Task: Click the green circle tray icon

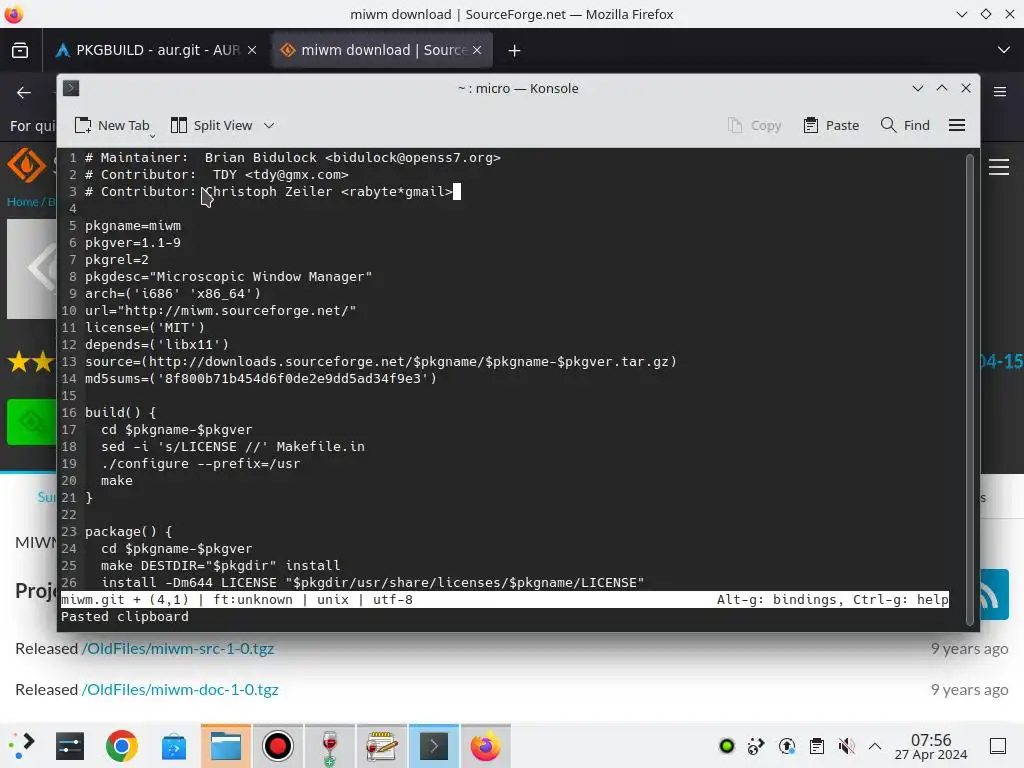Action: pyautogui.click(x=726, y=746)
